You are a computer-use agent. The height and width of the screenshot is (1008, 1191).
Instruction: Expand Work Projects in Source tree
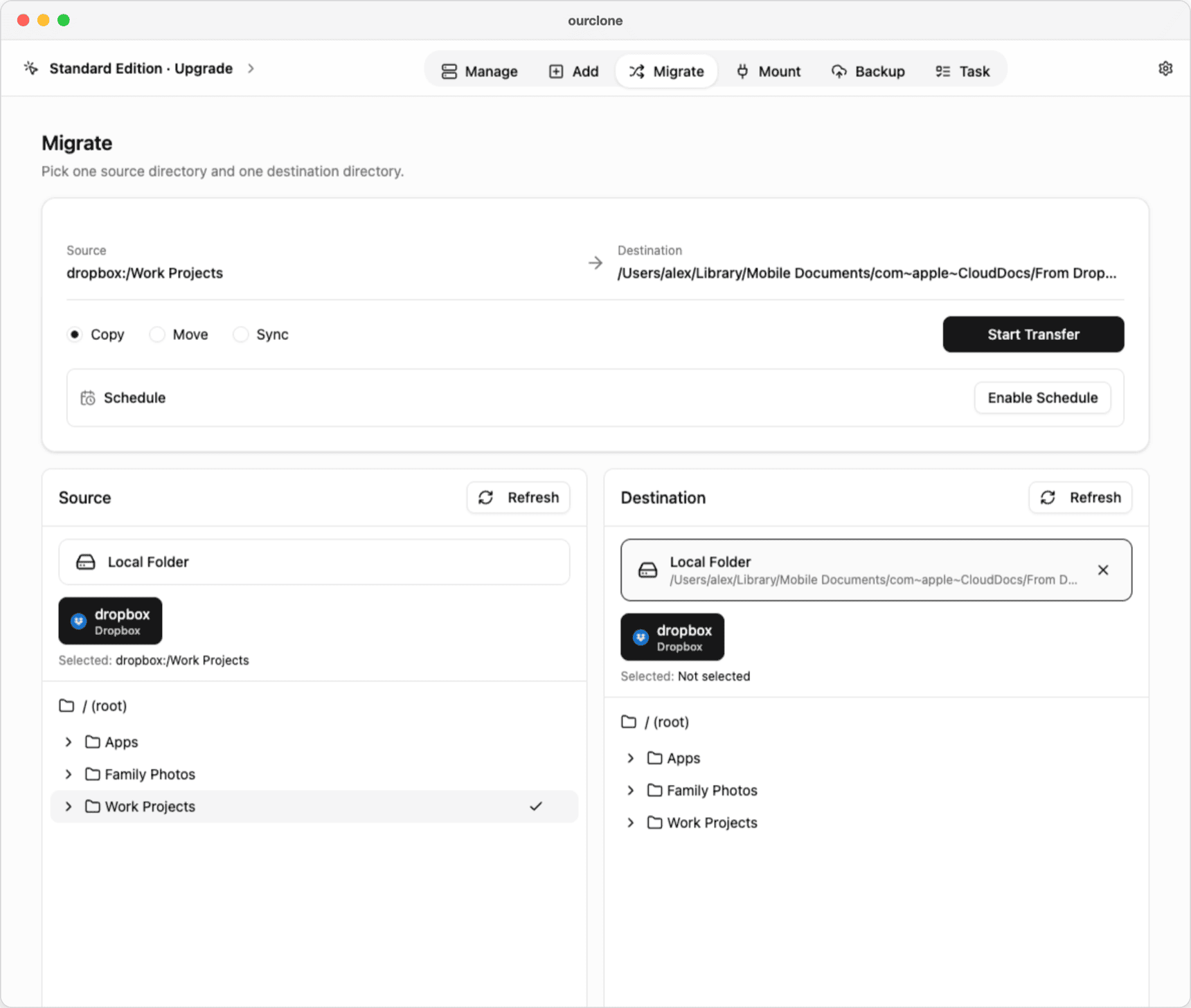tap(69, 807)
